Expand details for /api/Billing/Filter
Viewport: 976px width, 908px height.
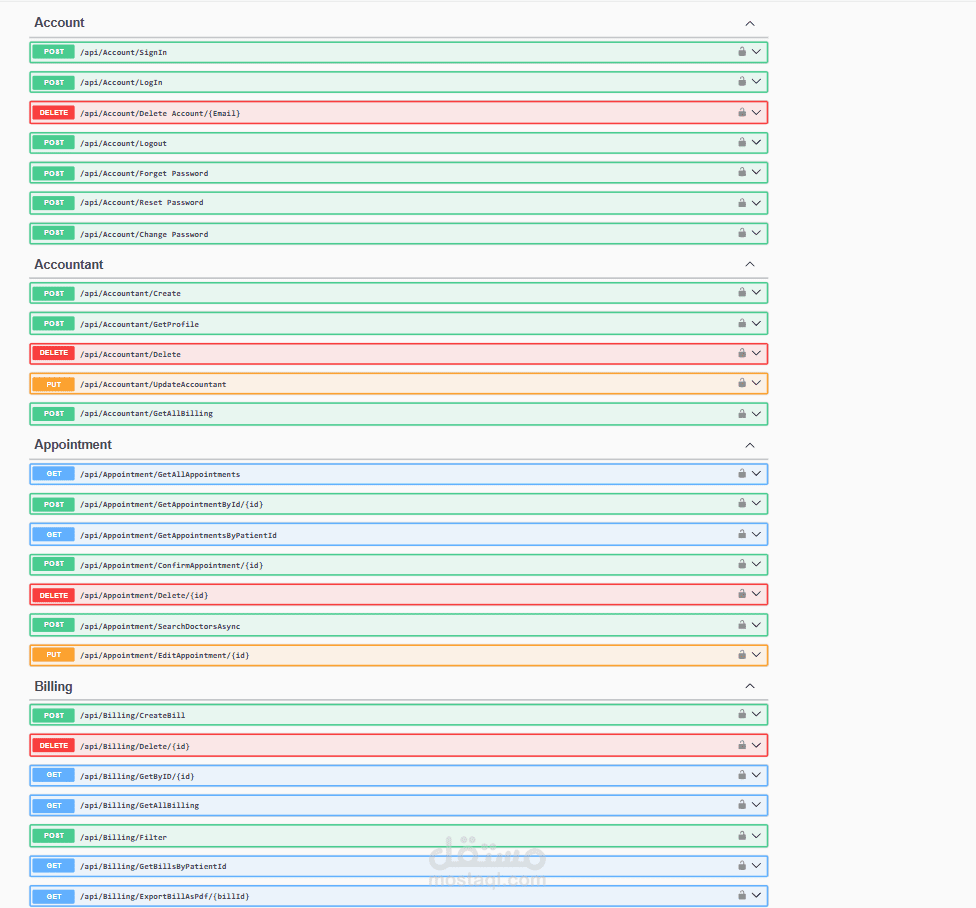(756, 835)
